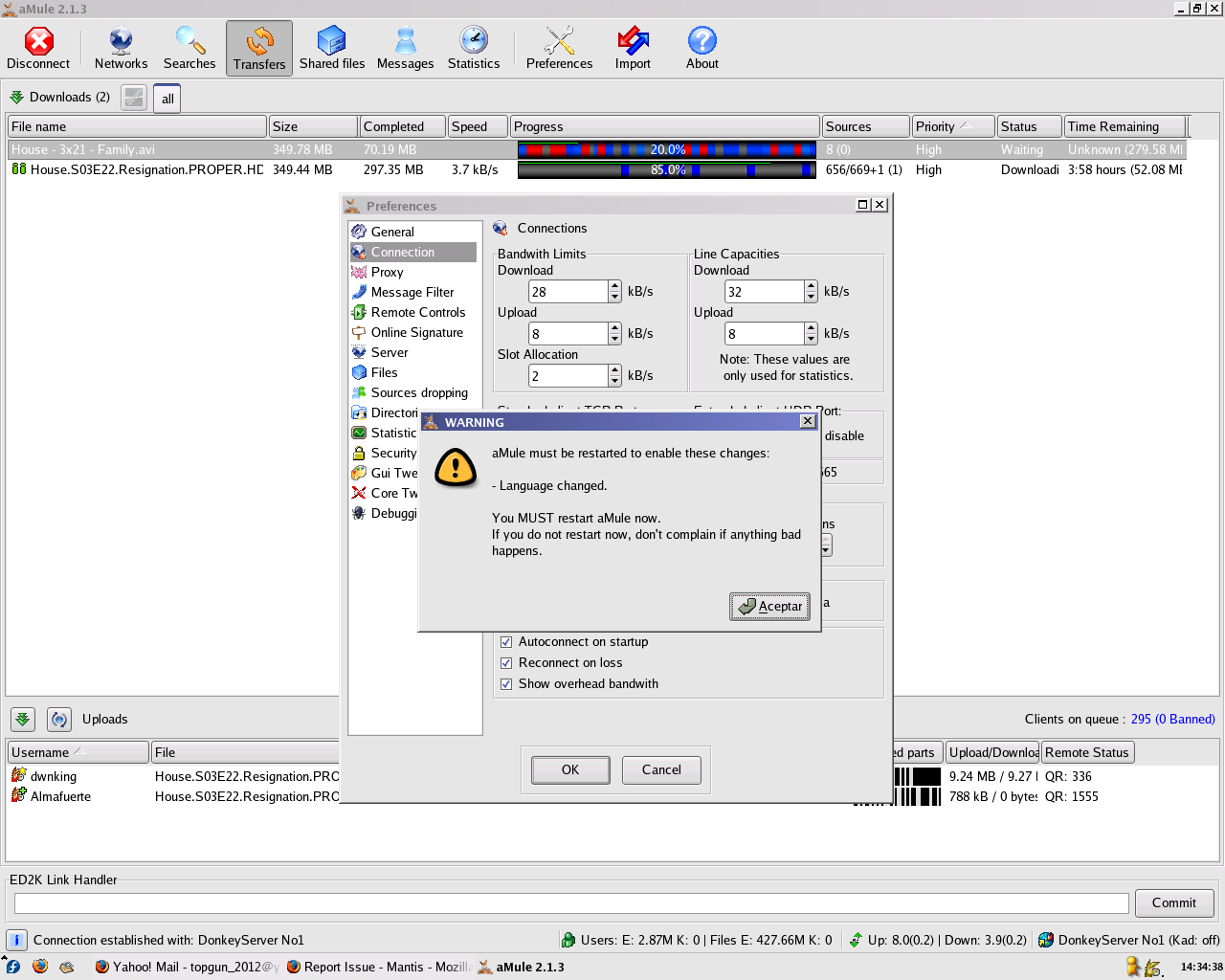Viewport: 1225px width, 980px height.
Task: Click the ED2K Link Handler input field
Action: tap(571, 903)
